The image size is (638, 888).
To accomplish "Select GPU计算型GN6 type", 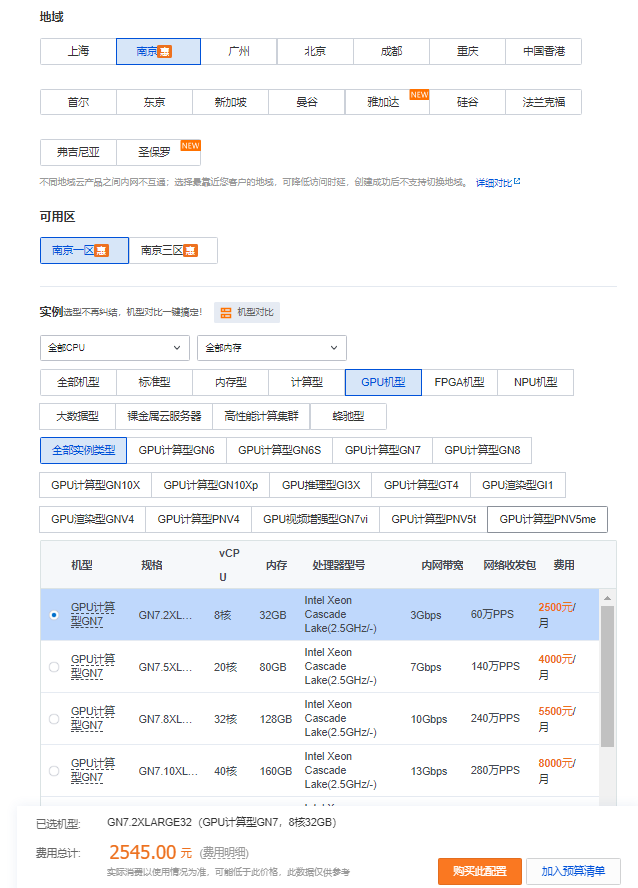I will 177,450.
